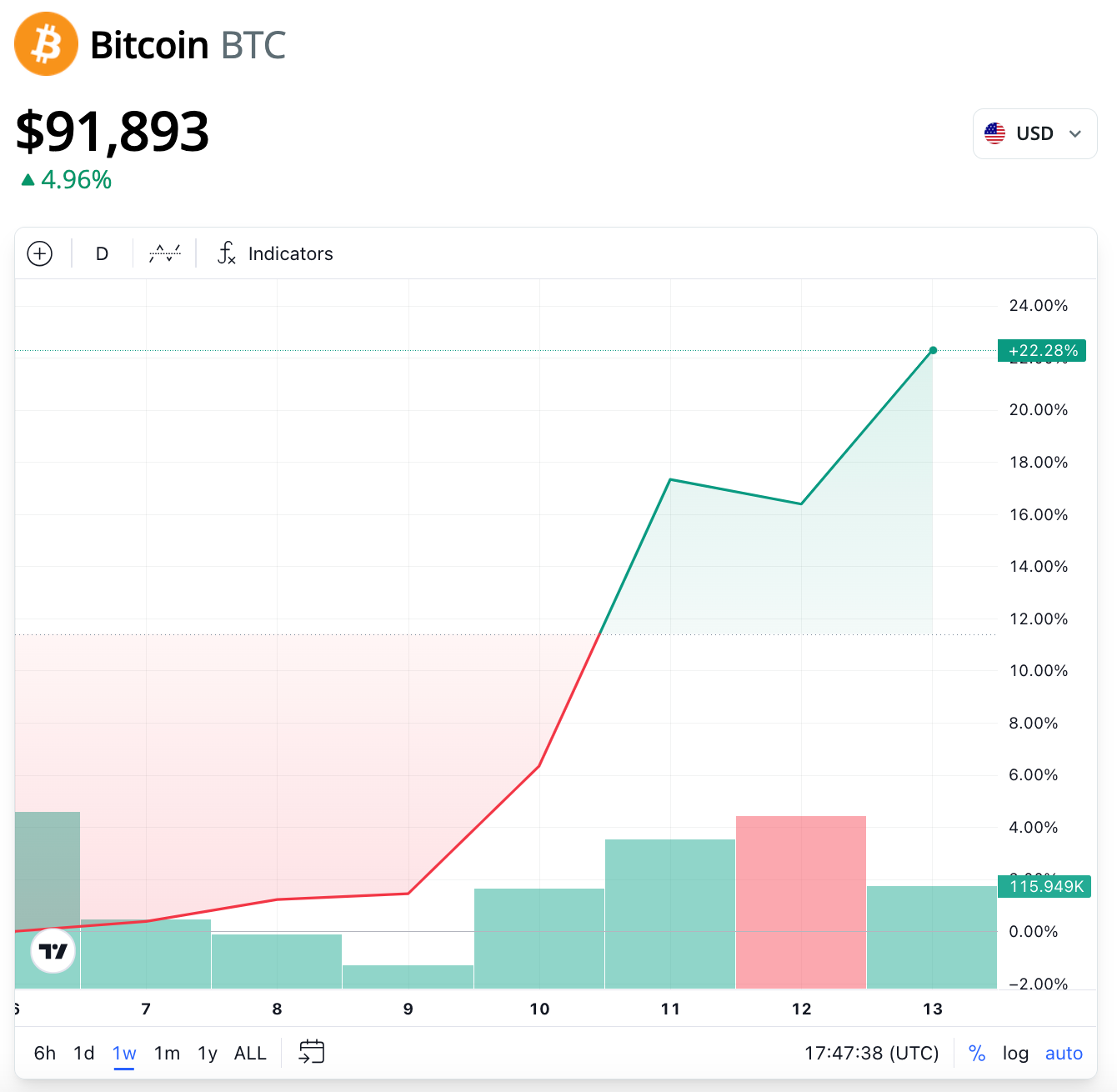Toggle the log scale mode
This screenshot has height=1092, width=1117.
tap(1015, 1053)
